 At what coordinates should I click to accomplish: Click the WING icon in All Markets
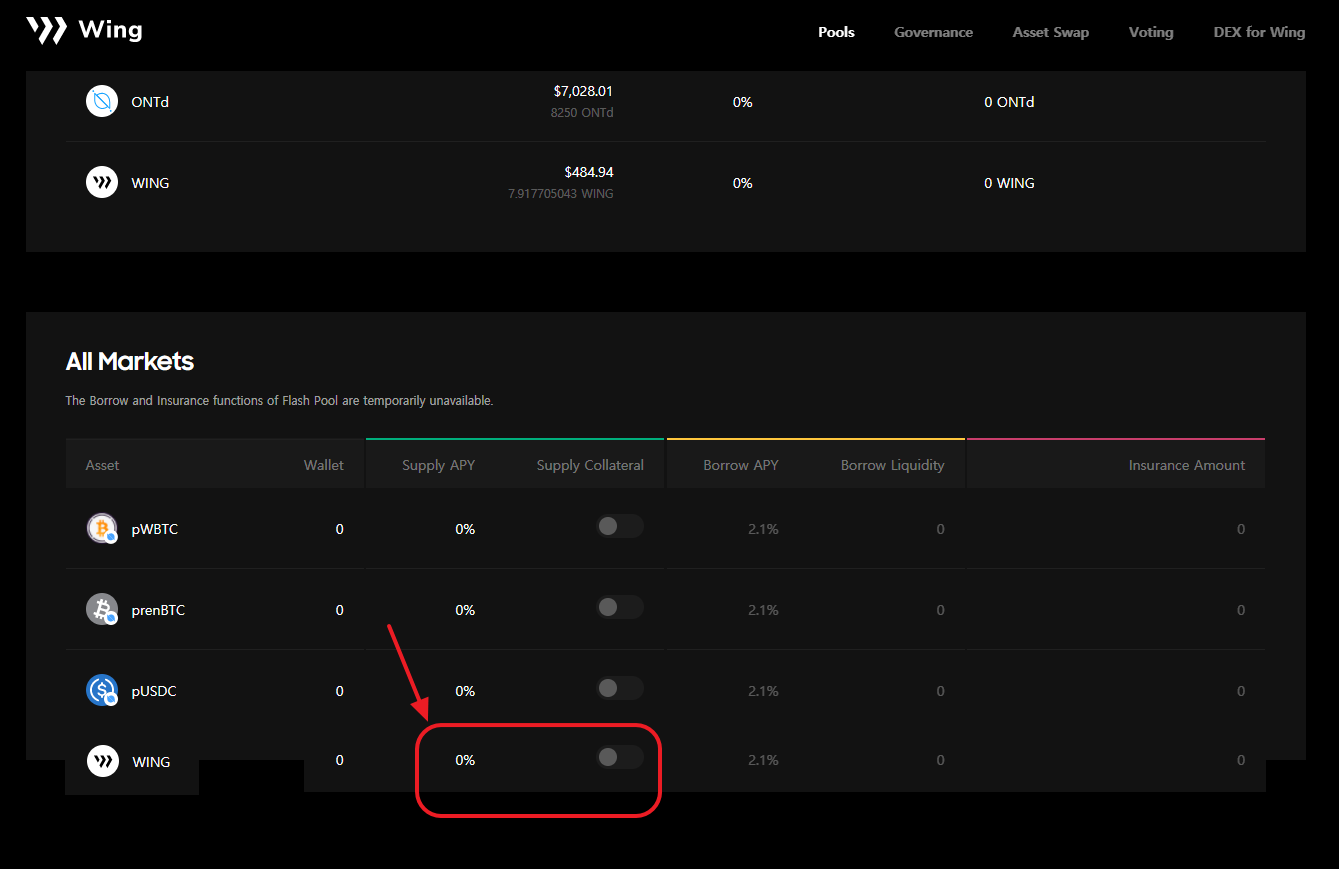(x=102, y=761)
